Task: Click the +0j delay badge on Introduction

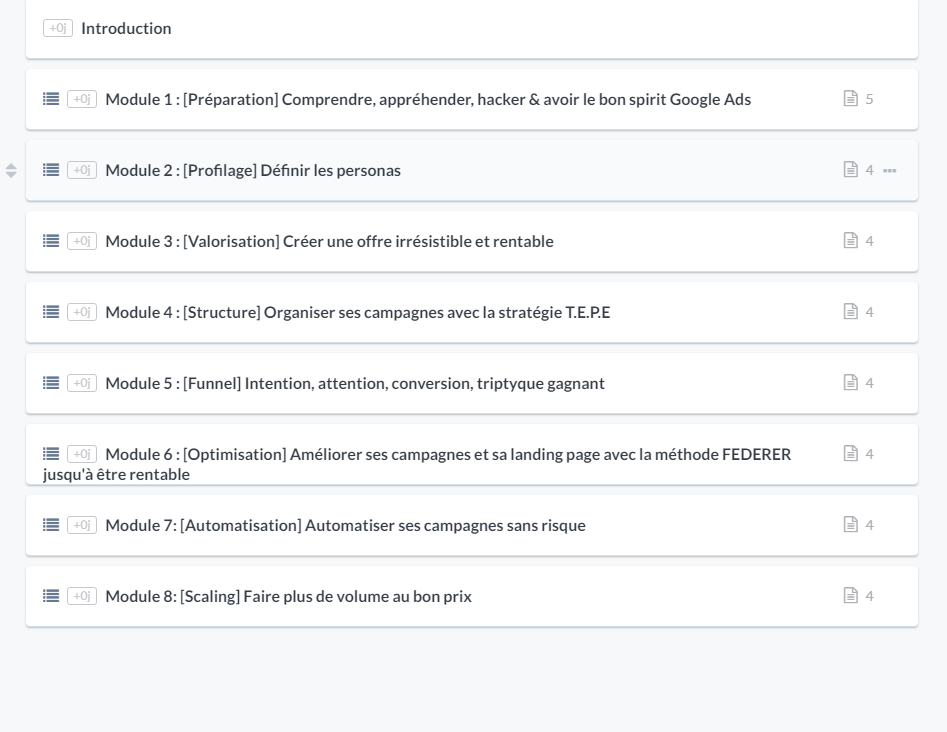Action: pyautogui.click(x=58, y=28)
